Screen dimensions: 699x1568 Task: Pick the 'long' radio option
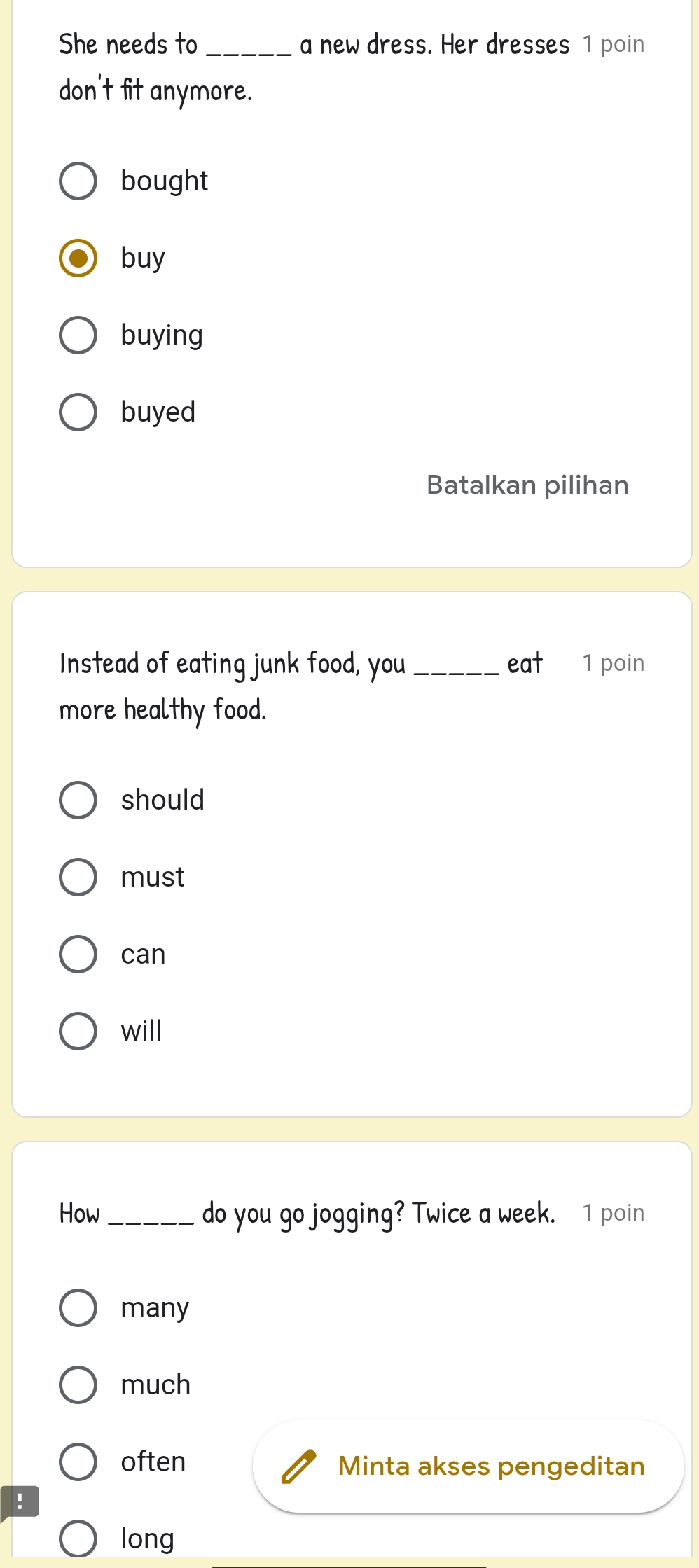[x=78, y=1539]
